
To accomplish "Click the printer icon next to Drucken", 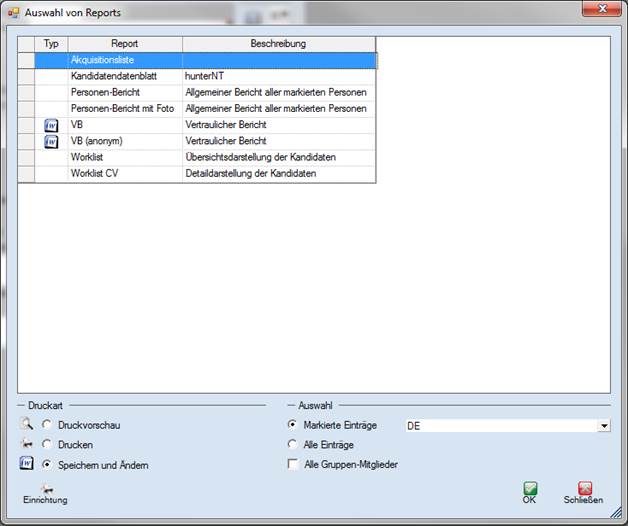I will click(27, 445).
